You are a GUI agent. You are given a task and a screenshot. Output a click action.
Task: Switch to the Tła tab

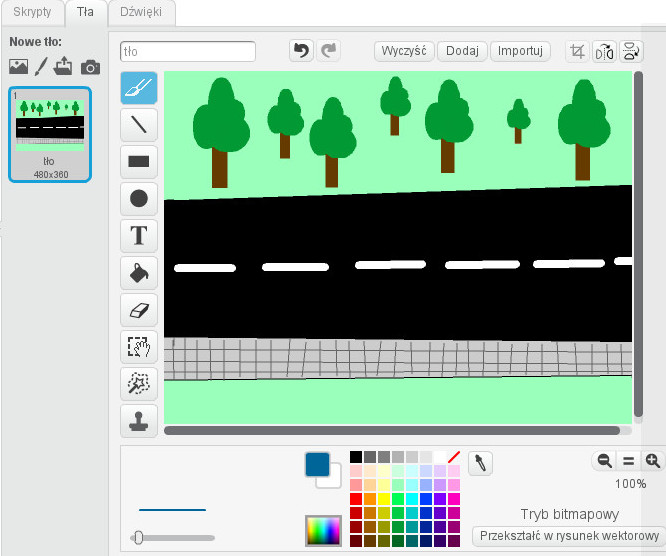pos(85,12)
